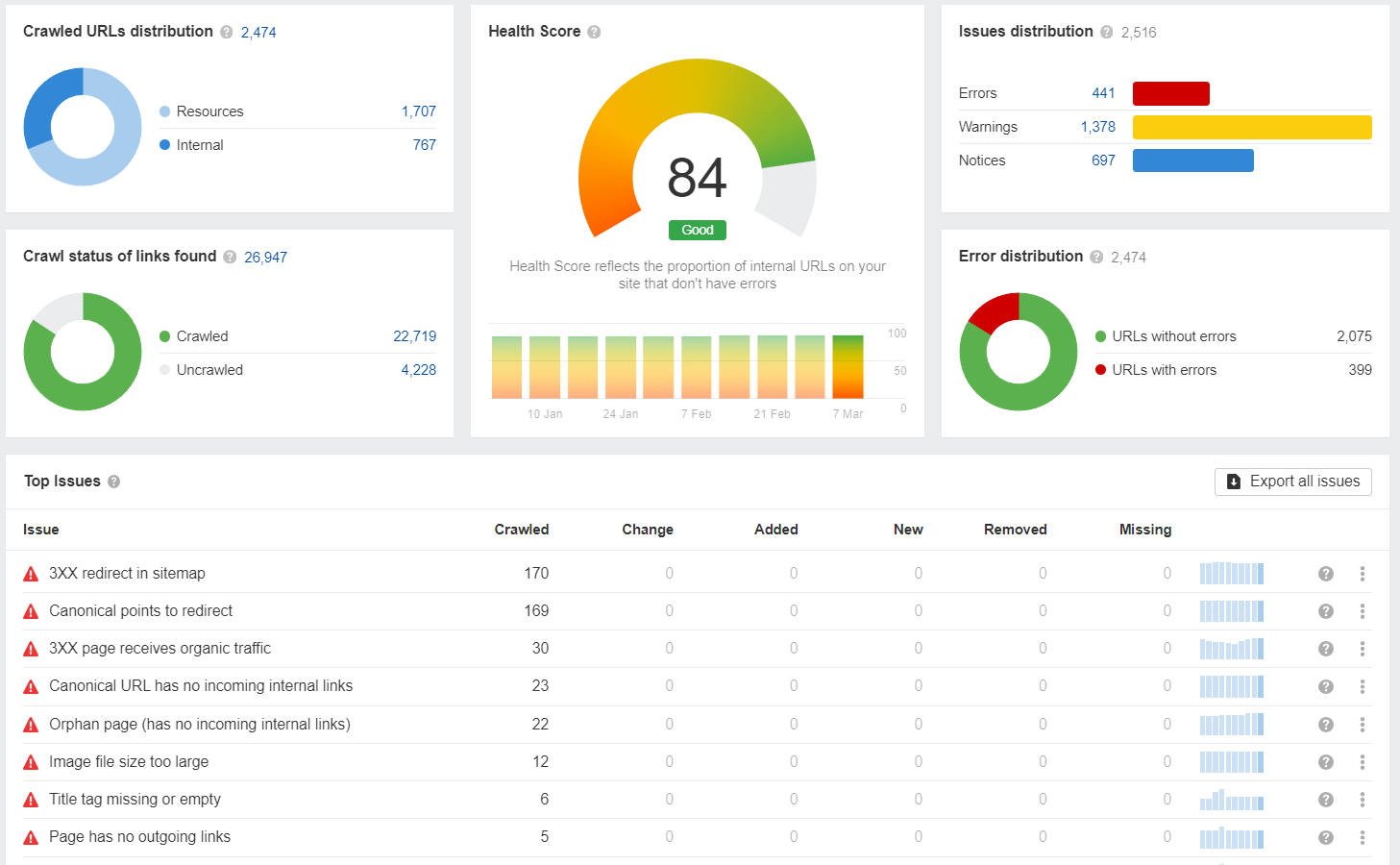
Task: Click the Title tag missing or empty sparkline
Action: click(x=1232, y=800)
